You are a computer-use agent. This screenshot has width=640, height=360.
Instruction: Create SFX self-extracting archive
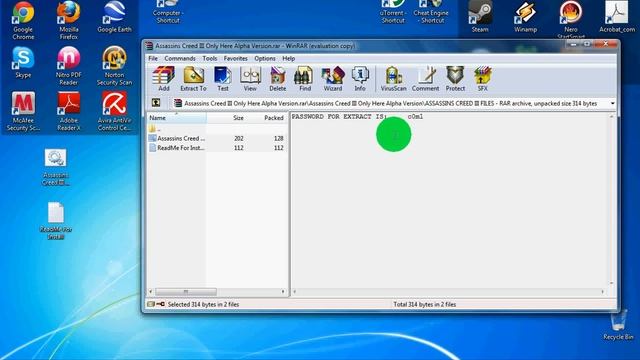tap(482, 79)
